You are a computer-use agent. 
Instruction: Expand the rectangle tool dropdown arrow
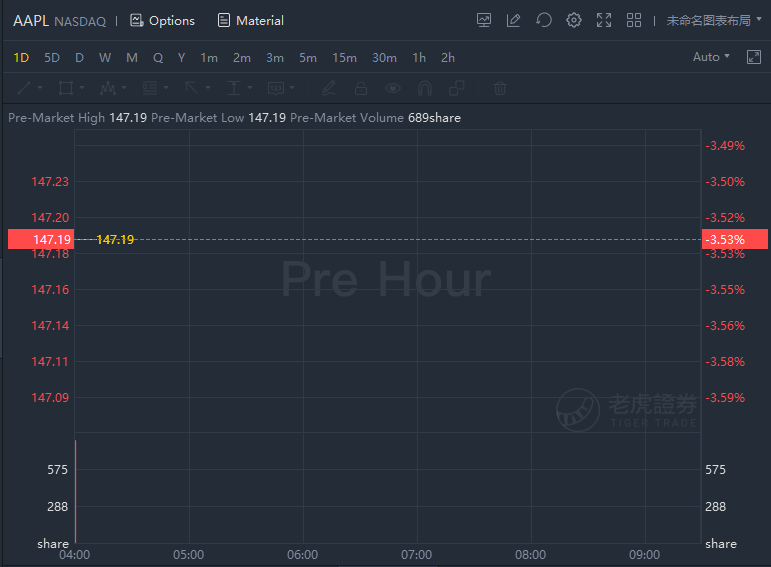[82, 88]
